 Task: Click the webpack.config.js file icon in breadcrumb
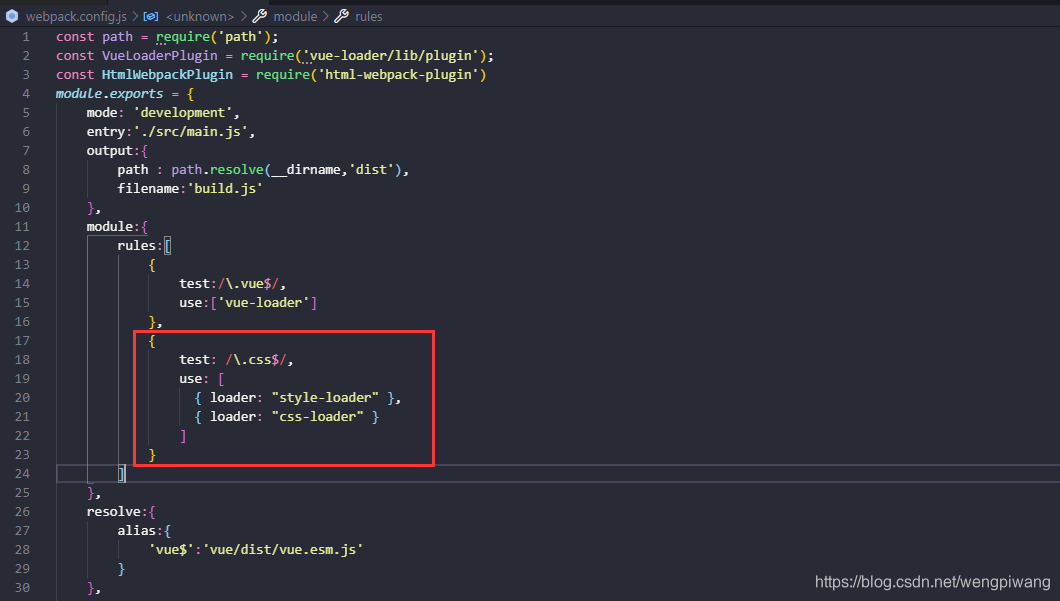[10, 16]
